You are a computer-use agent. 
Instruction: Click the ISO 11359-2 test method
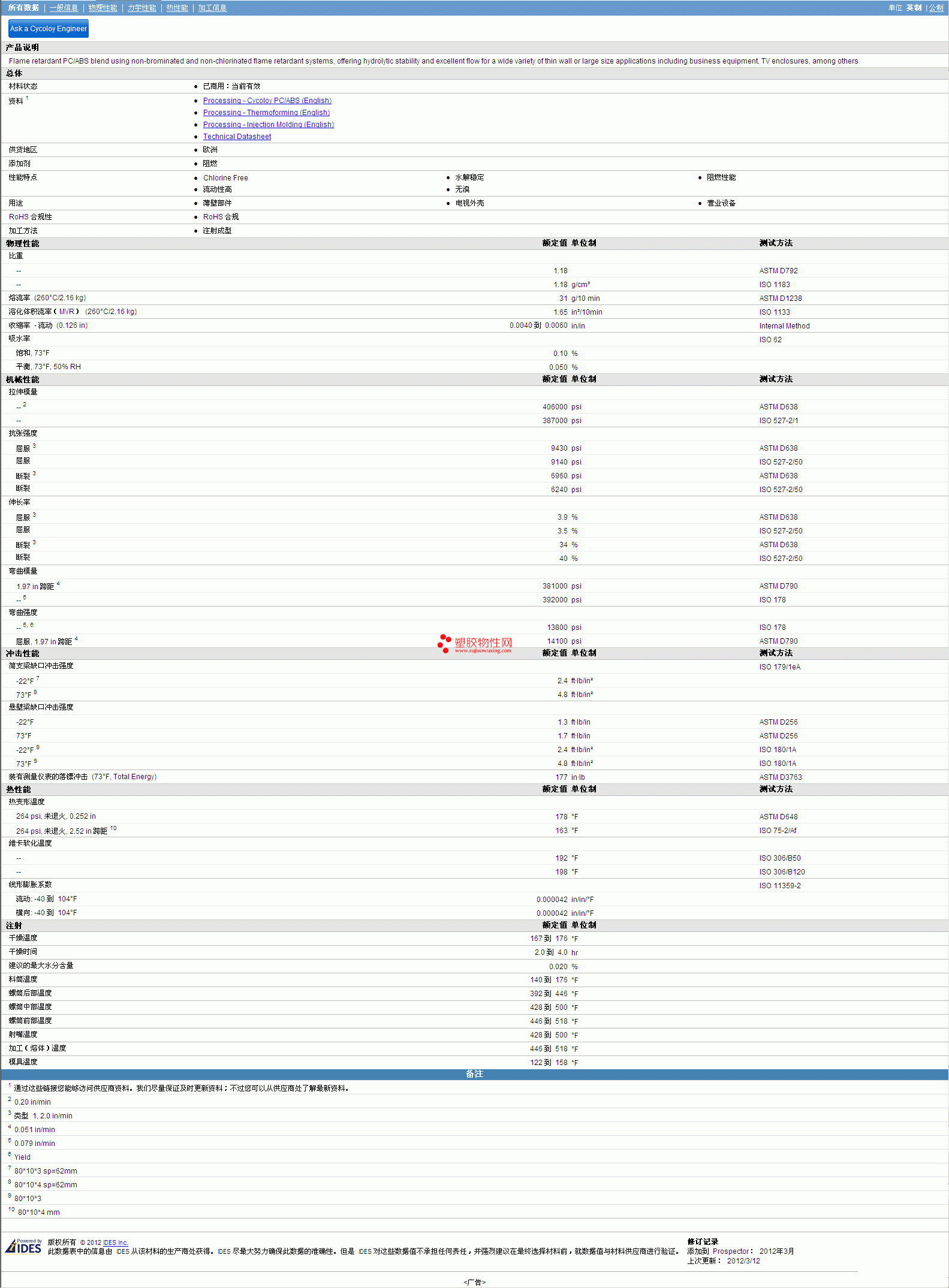pyautogui.click(x=780, y=886)
